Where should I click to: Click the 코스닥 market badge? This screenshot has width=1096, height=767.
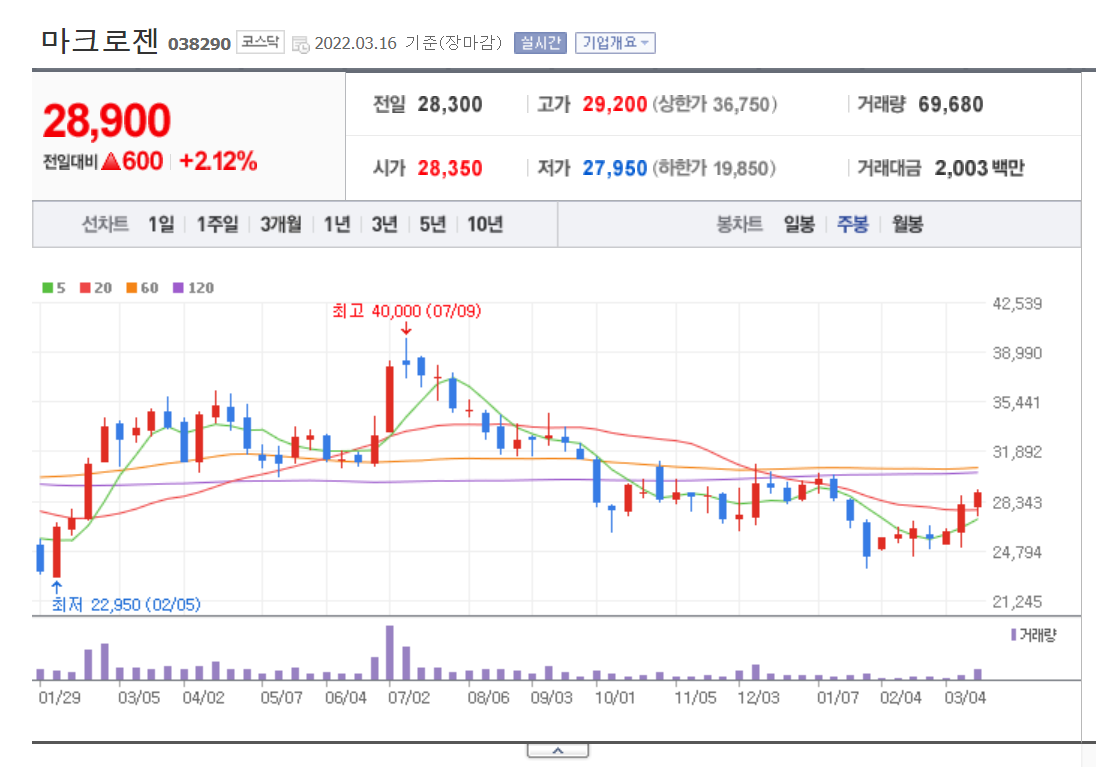(260, 42)
